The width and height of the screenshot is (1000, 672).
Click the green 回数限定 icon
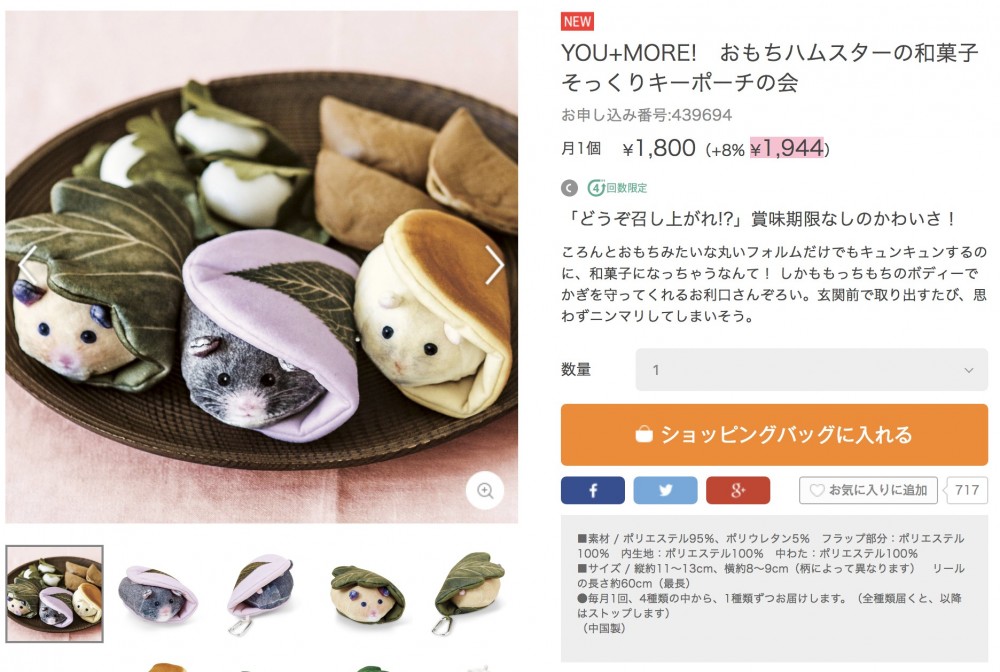617,188
